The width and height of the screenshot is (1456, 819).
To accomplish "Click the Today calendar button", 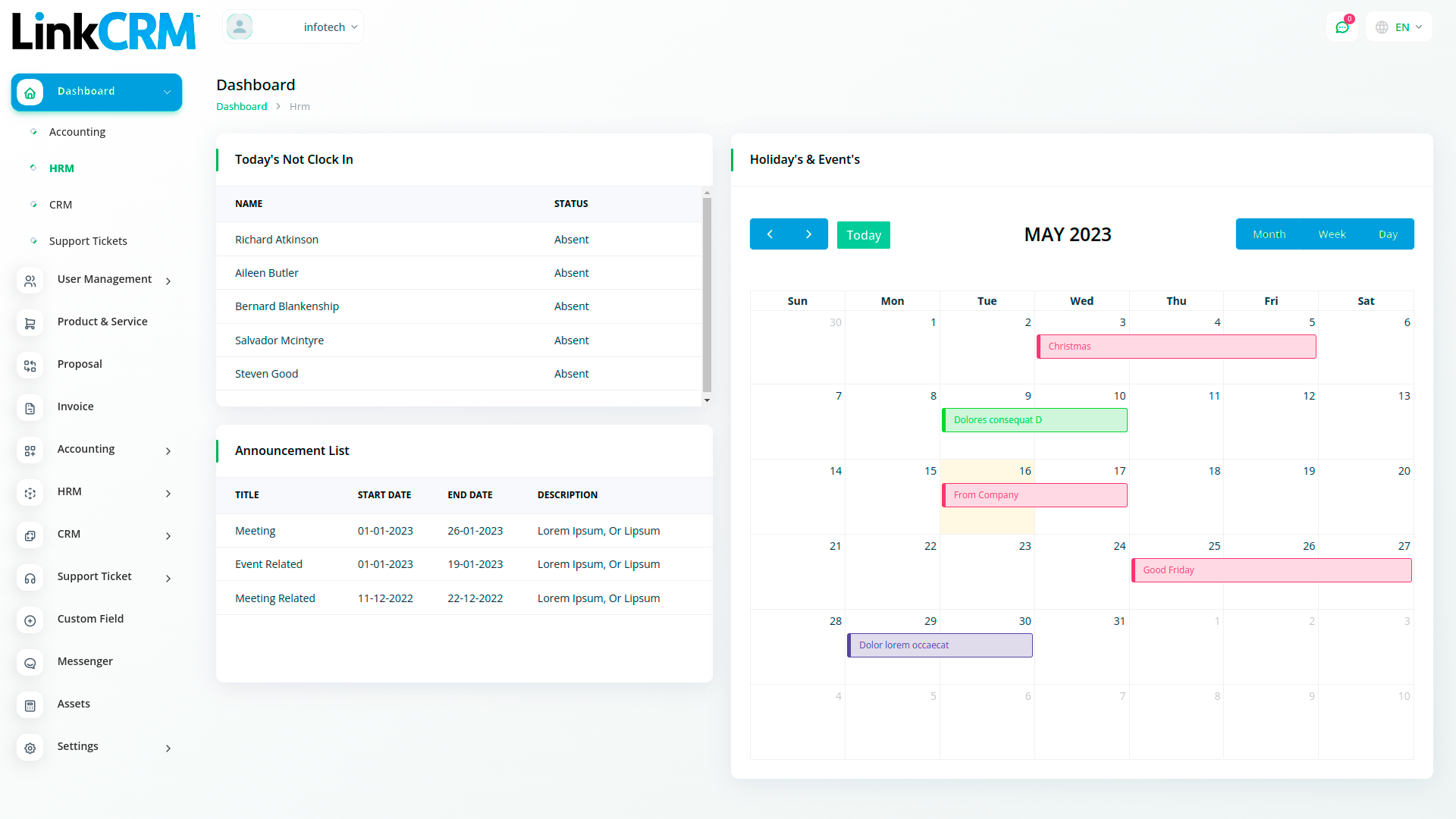I will (863, 235).
